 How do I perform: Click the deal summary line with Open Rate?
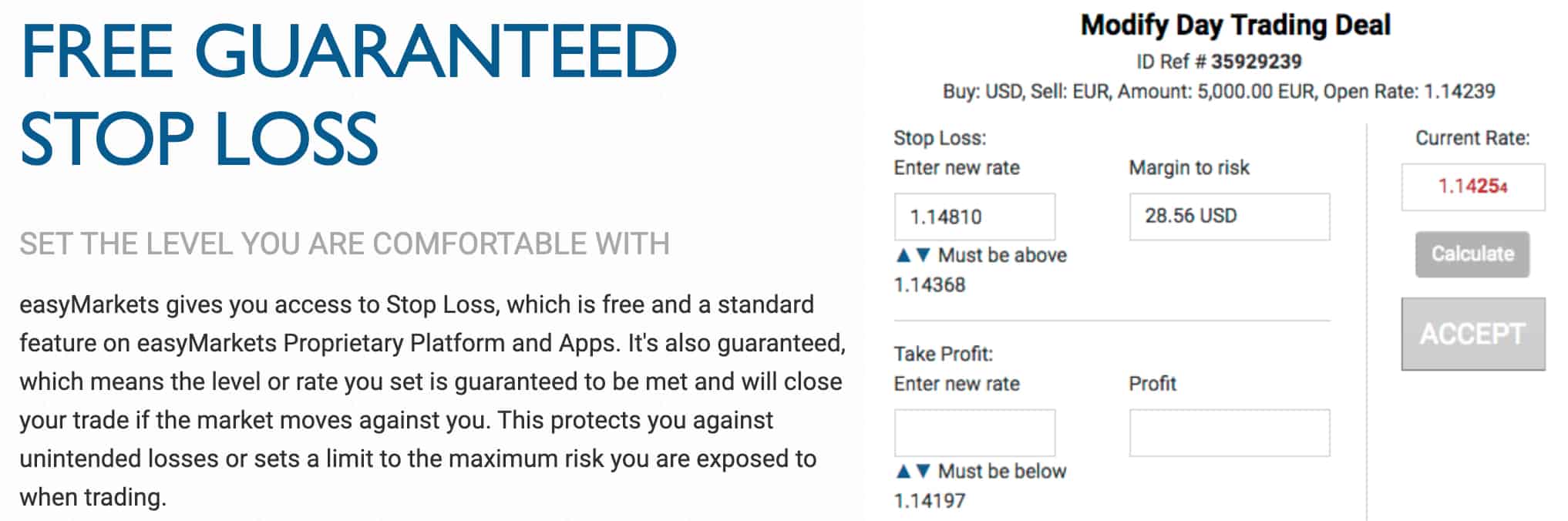tap(1218, 92)
